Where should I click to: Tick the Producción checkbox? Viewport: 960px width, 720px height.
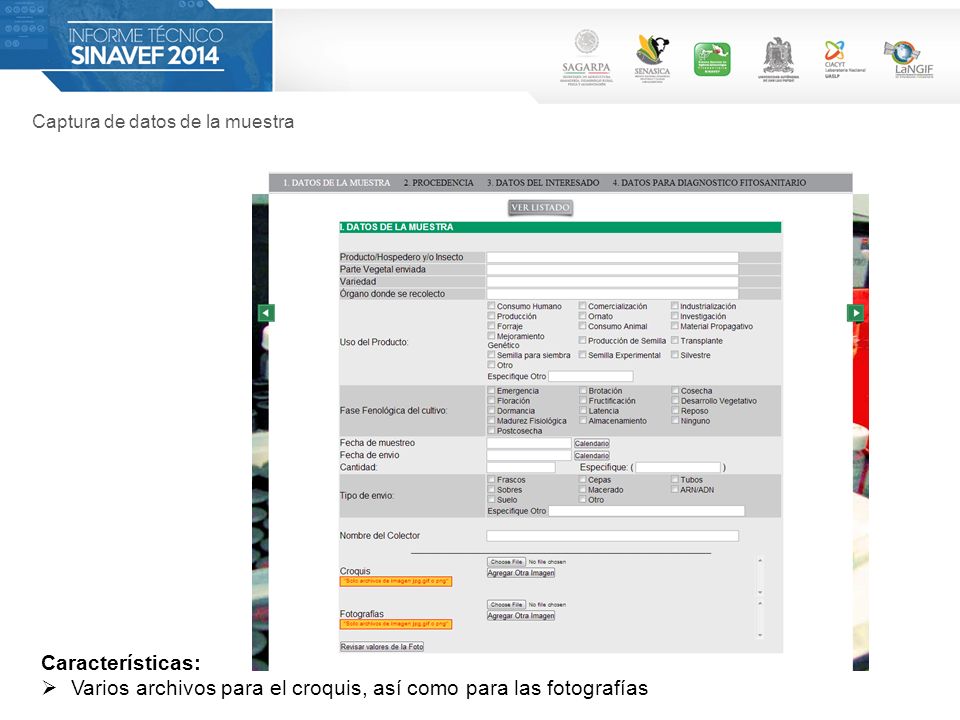pos(491,315)
